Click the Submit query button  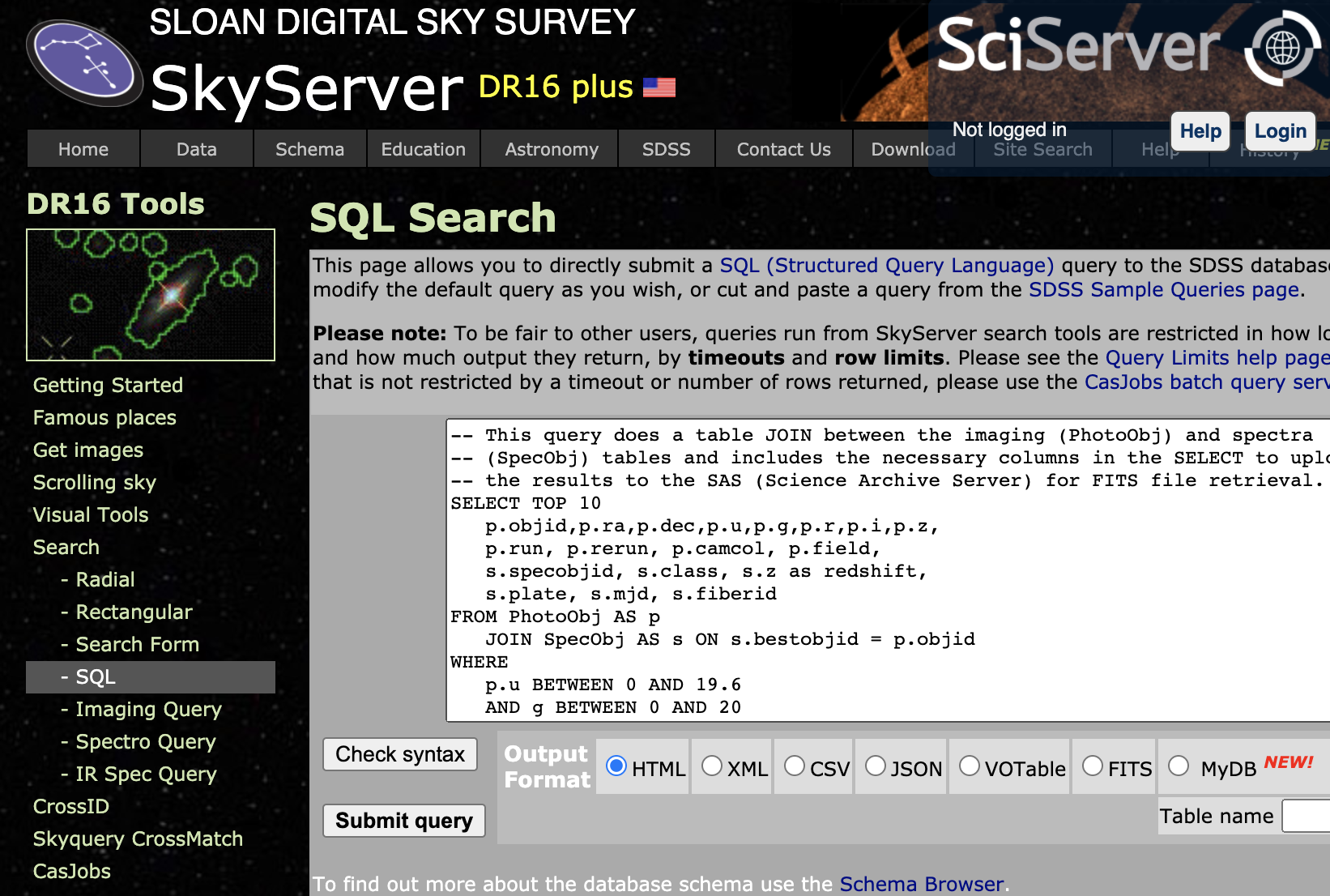(404, 821)
